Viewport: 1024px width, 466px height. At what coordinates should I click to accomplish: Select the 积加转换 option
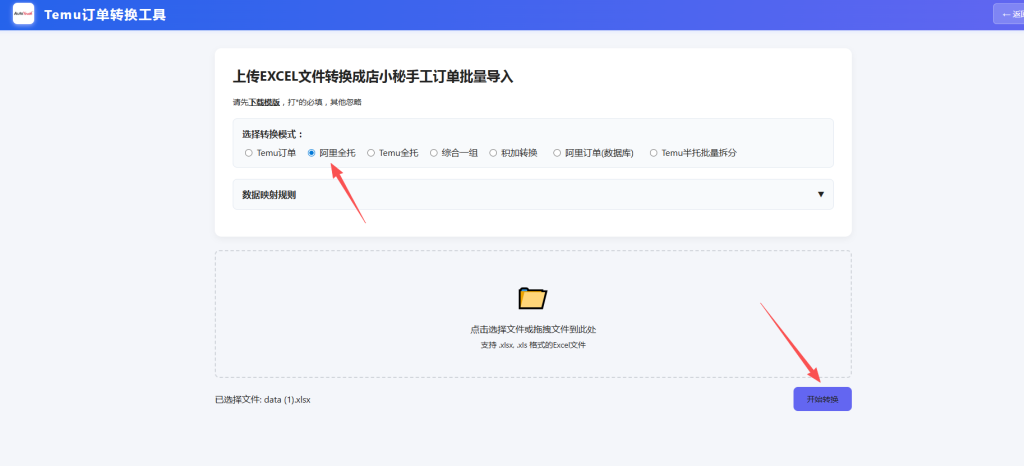(493, 153)
